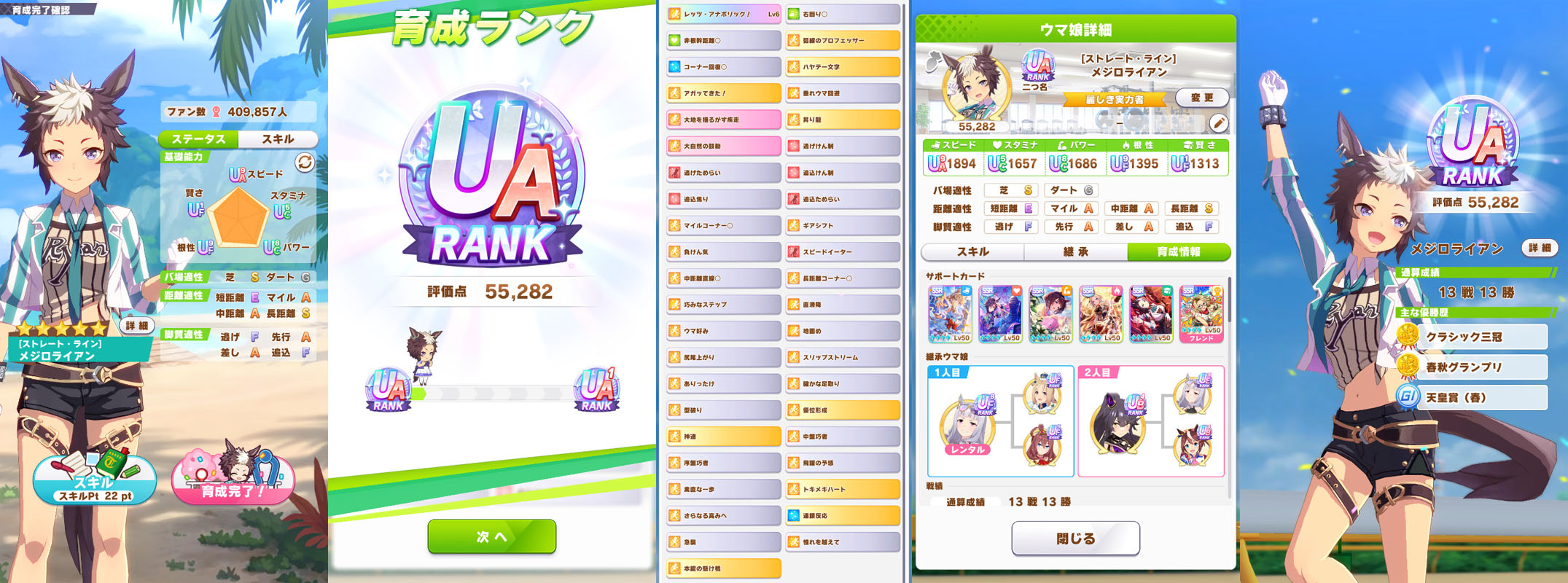Open the 継承 tab in details window
The height and width of the screenshot is (583, 1568).
coord(1075,252)
